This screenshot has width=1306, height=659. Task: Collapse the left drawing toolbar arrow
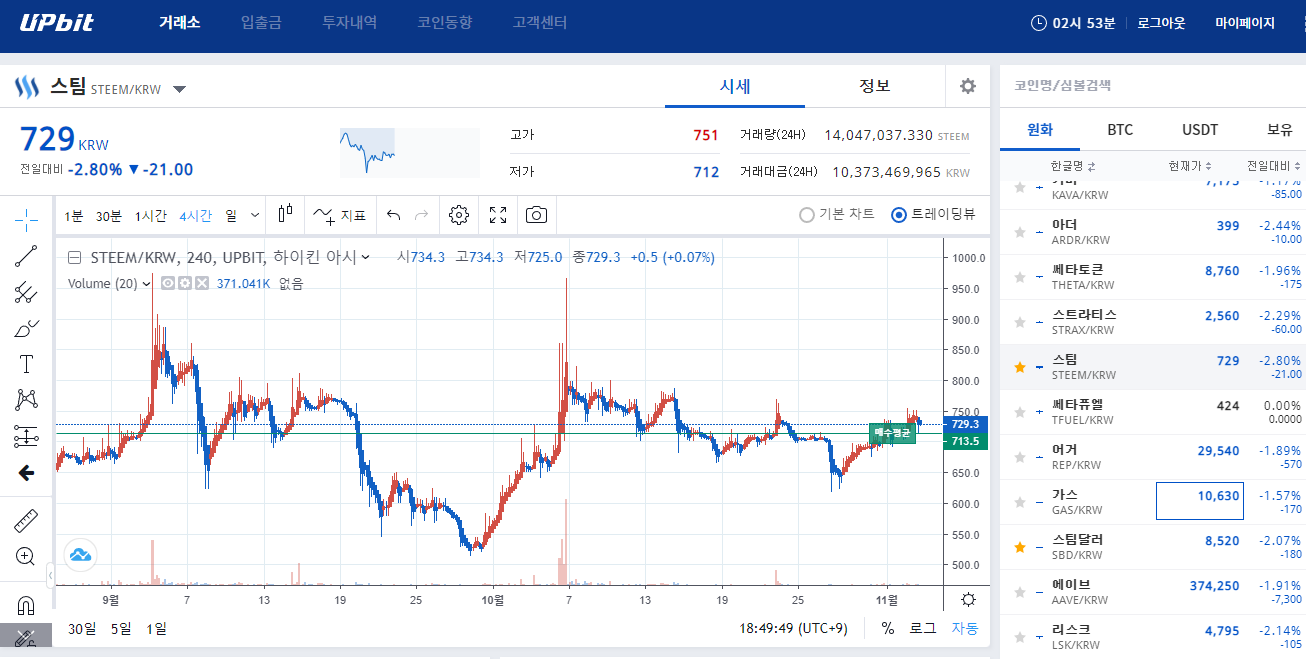click(51, 575)
